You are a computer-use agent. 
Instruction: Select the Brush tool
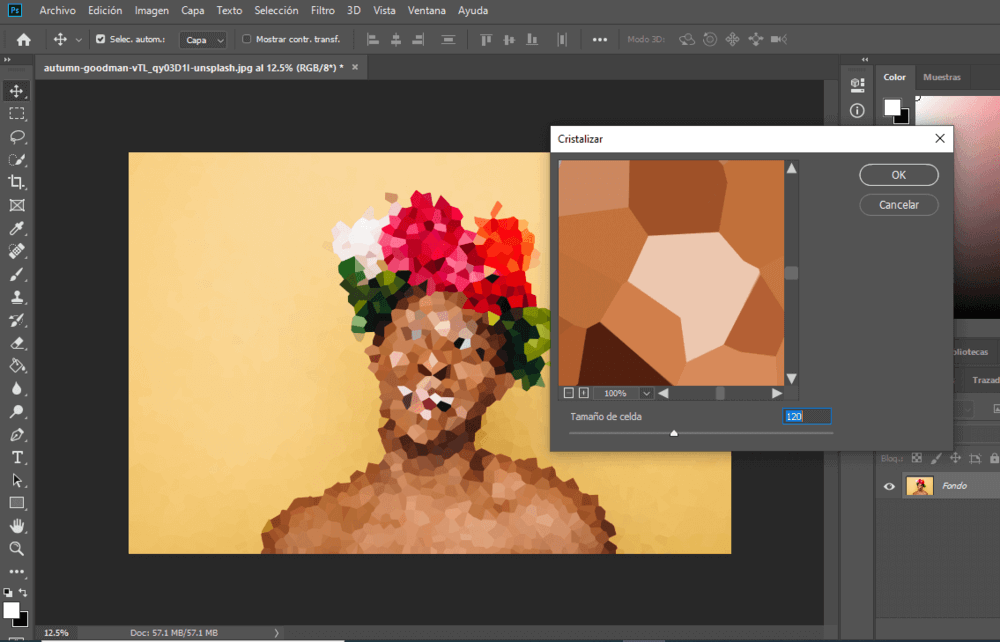pos(17,274)
